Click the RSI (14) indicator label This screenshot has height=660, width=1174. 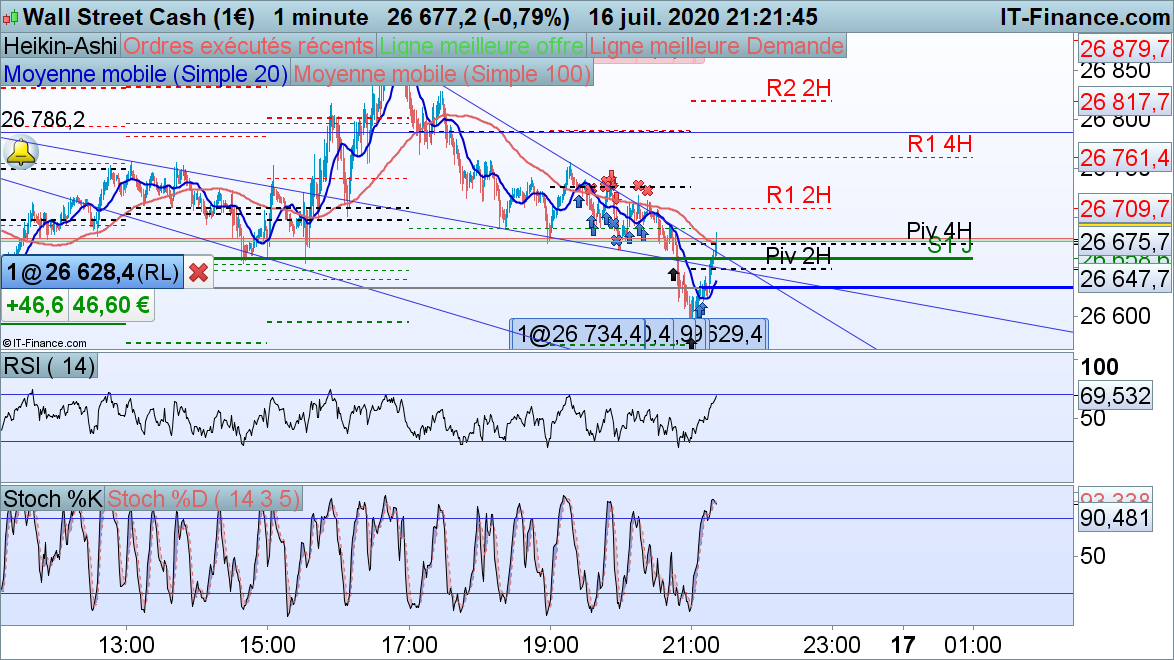[49, 366]
